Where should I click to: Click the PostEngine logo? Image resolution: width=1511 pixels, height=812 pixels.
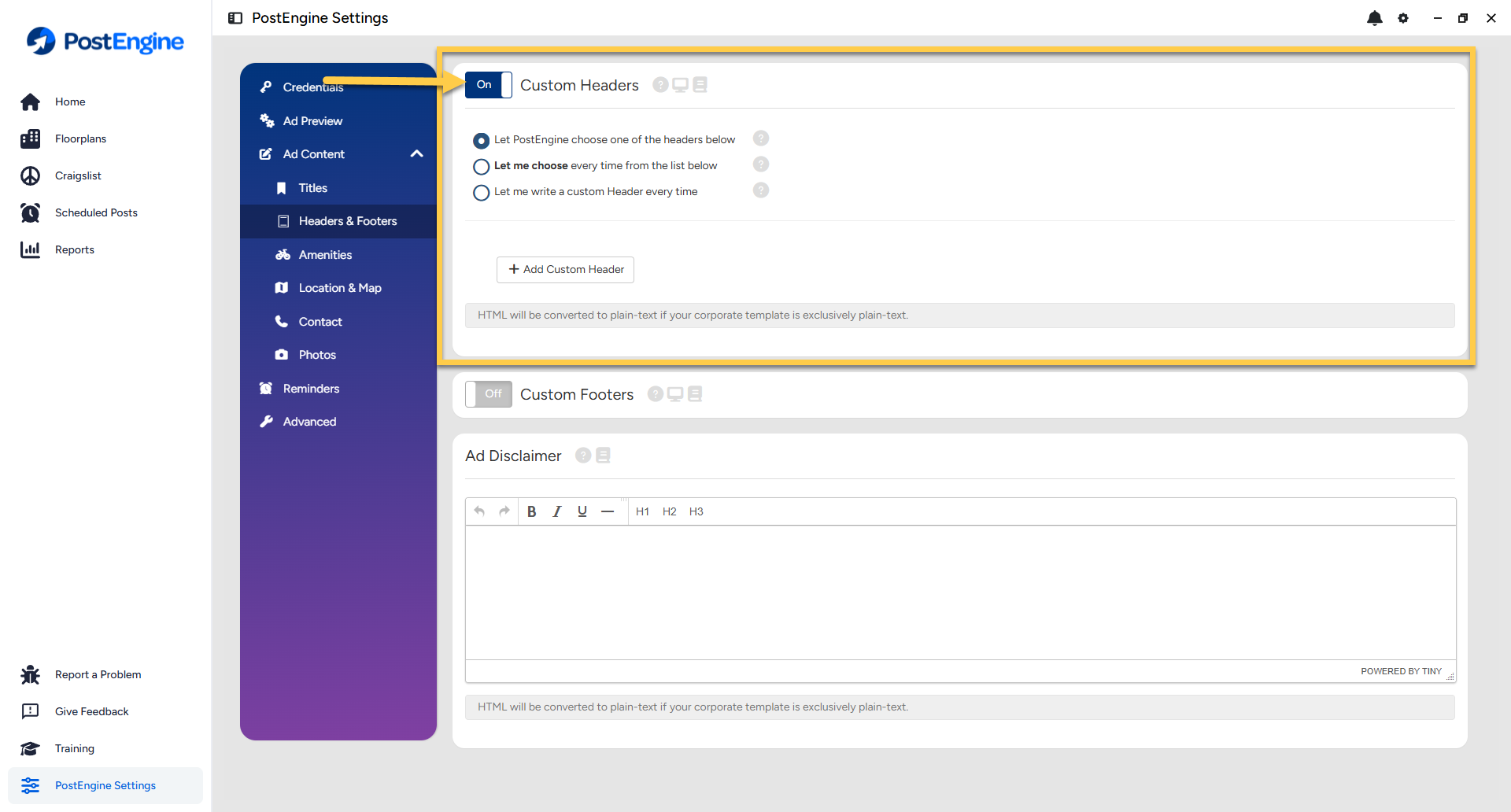click(x=105, y=41)
